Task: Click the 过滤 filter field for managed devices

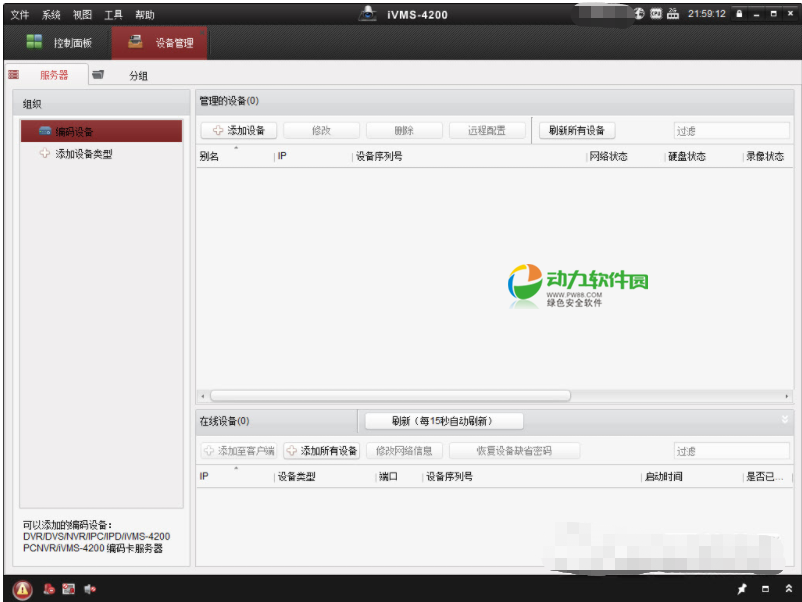Action: [x=730, y=131]
